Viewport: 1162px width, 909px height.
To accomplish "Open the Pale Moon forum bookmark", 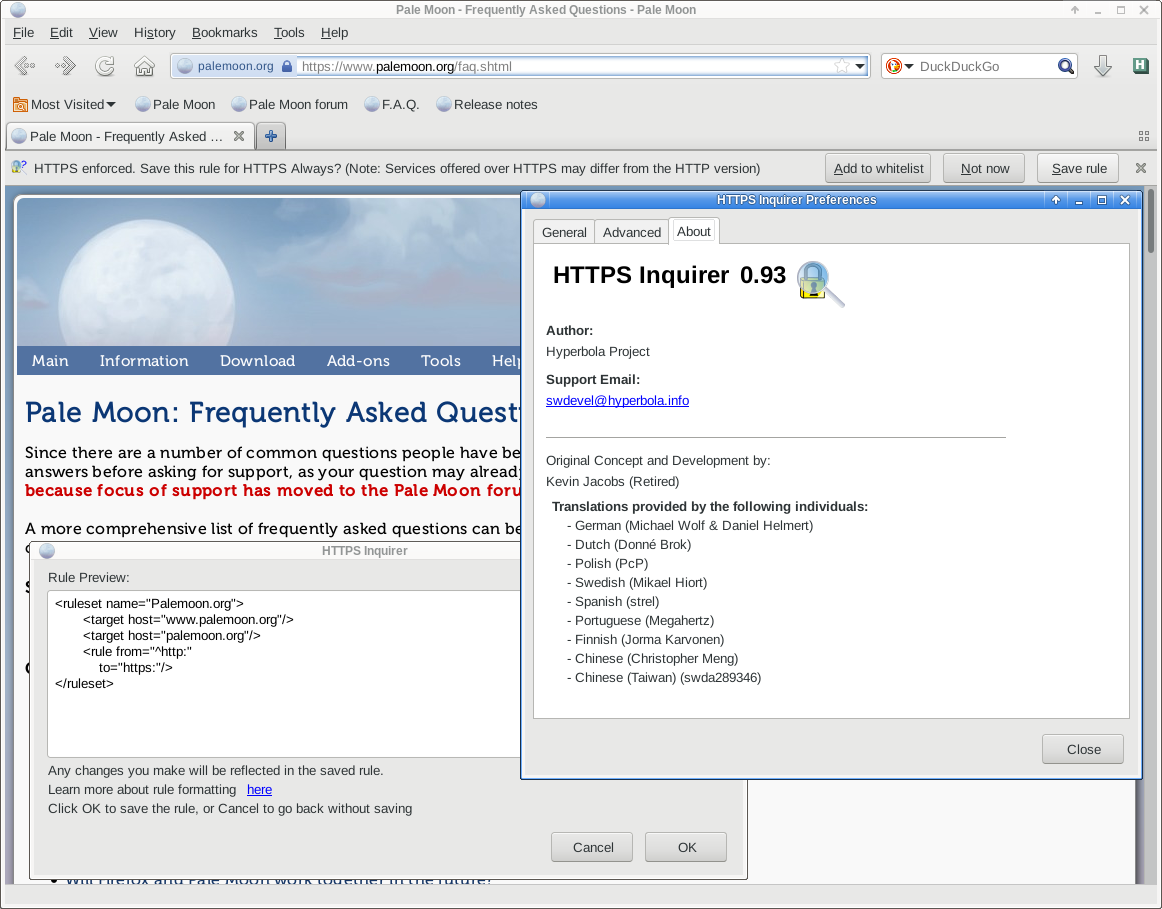I will coord(290,104).
